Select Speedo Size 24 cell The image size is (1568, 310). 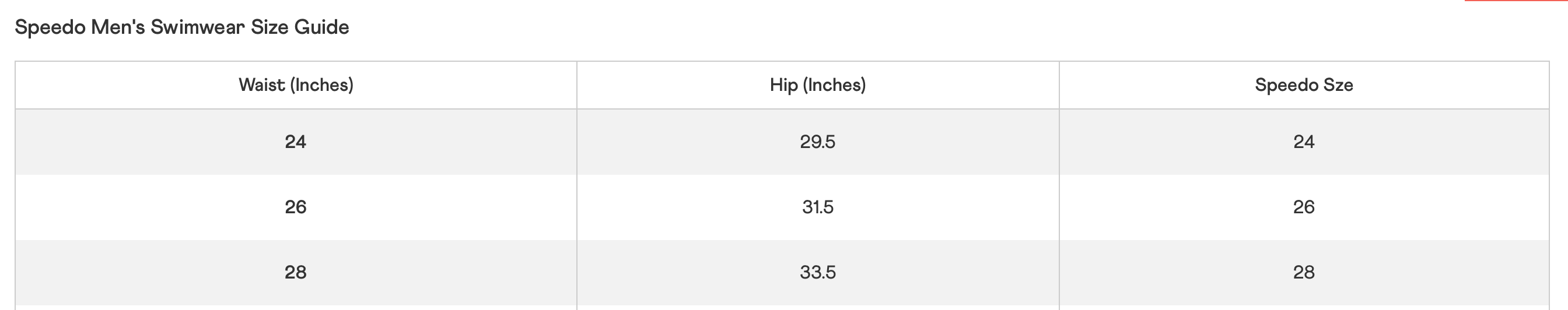click(1304, 142)
